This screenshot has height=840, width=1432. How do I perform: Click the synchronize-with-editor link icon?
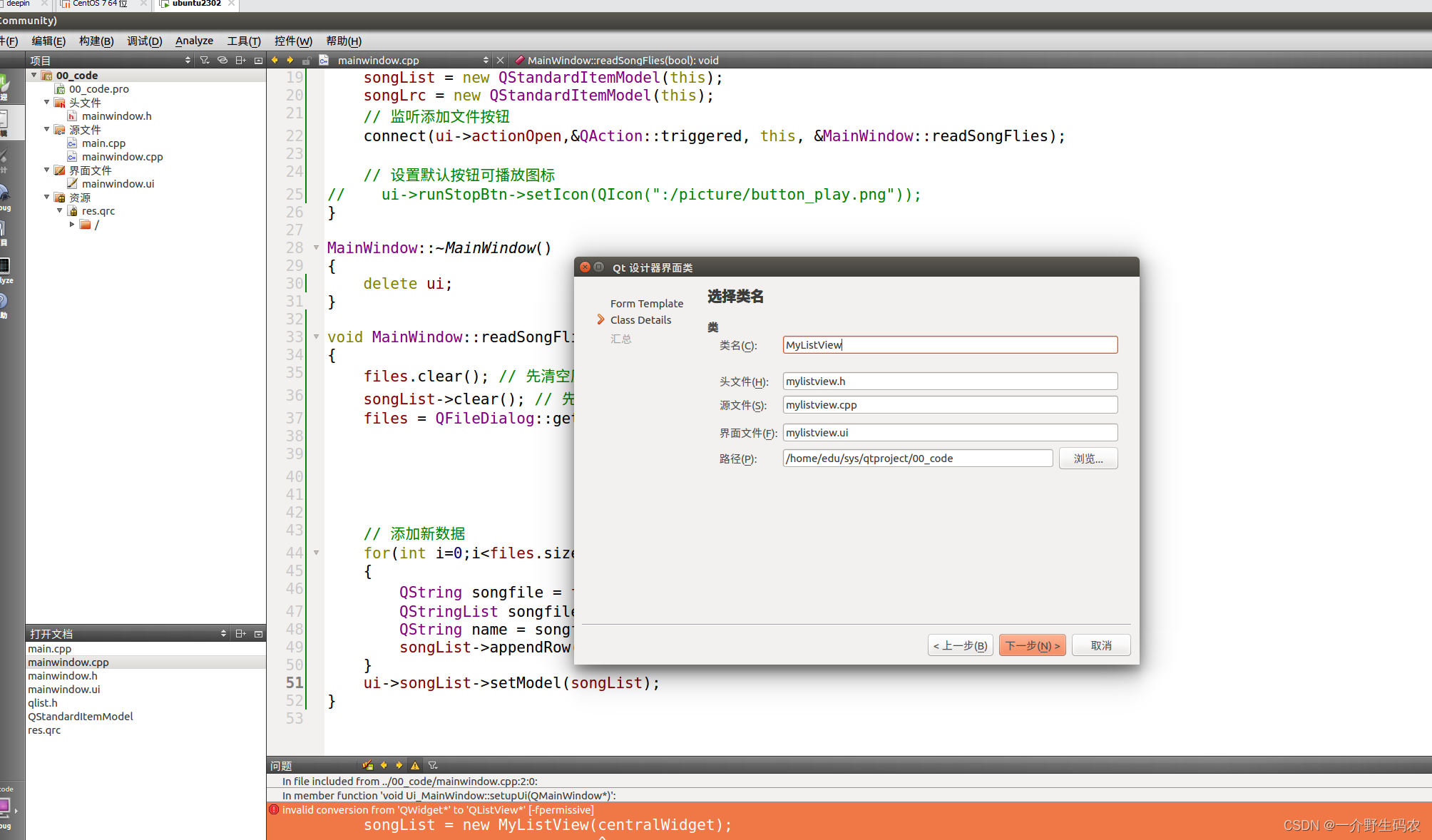[x=223, y=60]
